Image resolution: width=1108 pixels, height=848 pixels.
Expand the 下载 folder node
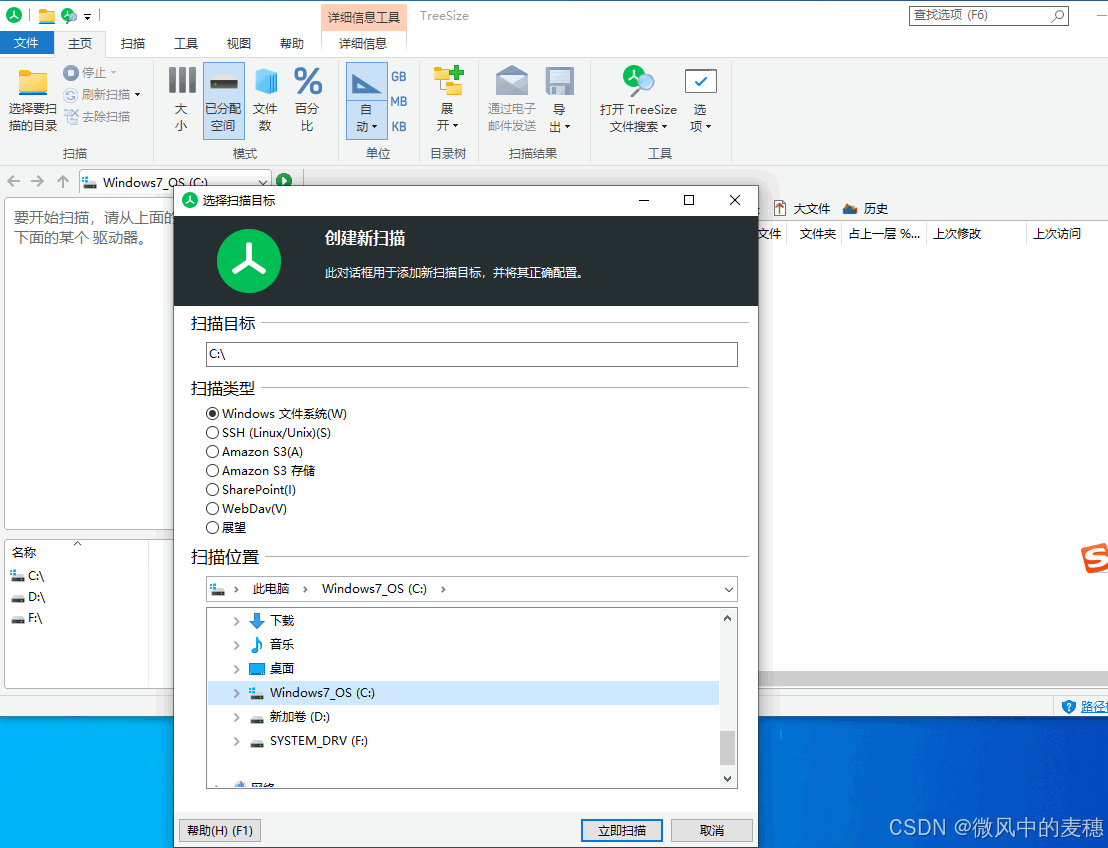coord(237,621)
